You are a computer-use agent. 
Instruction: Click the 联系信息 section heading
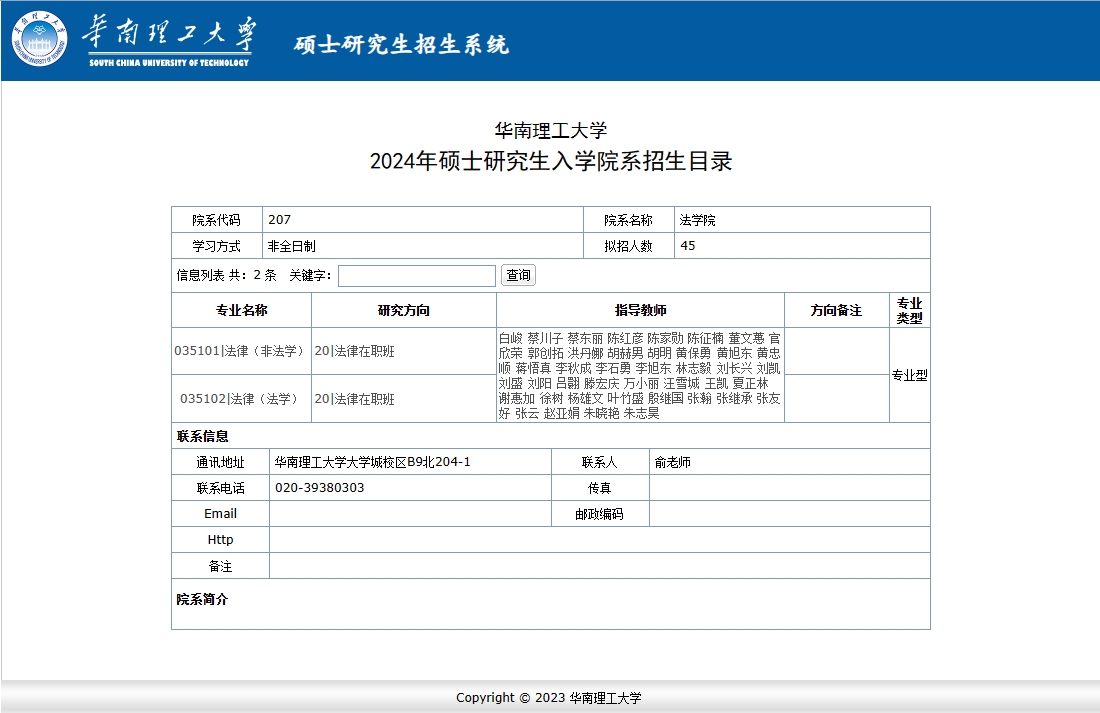[203, 436]
